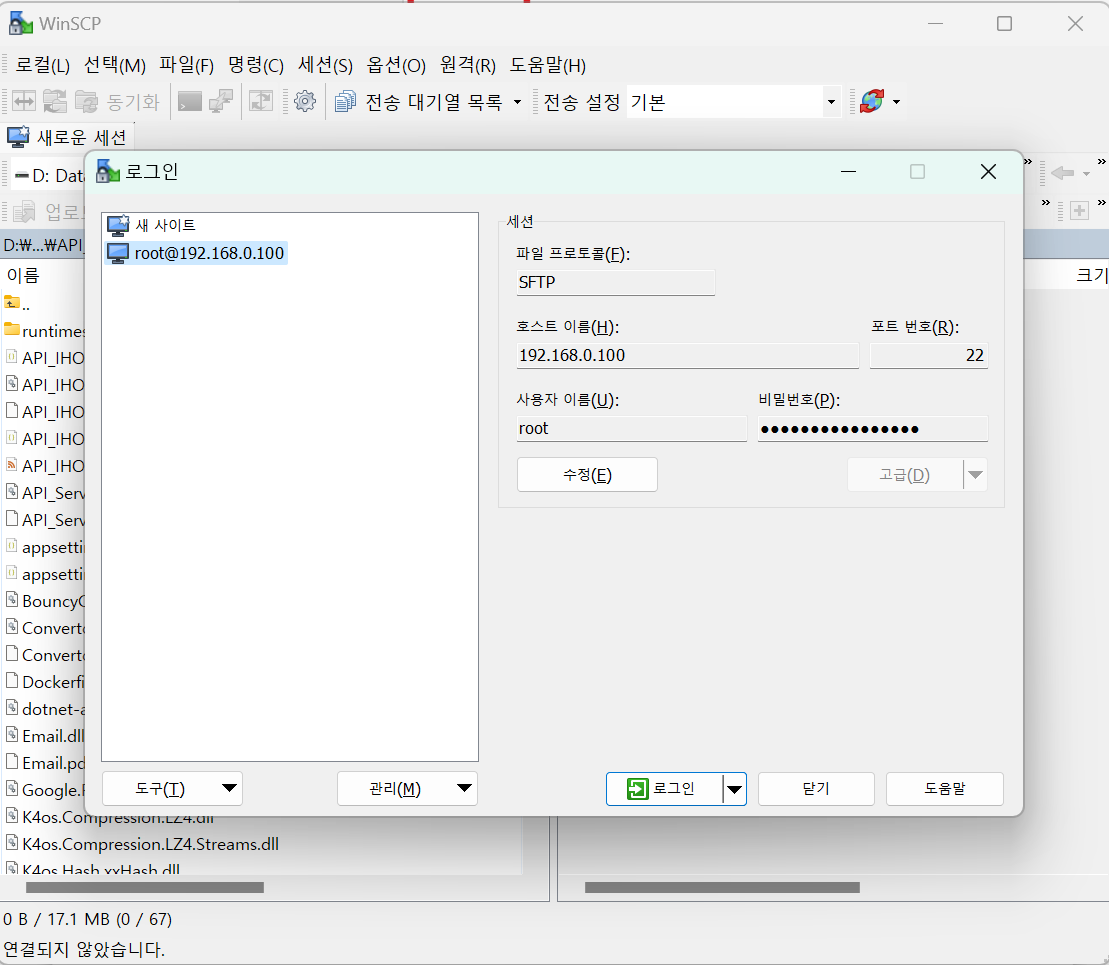Click the disabled 고급(D) advanced button
Viewport: 1109px width, 965px height.
click(905, 475)
